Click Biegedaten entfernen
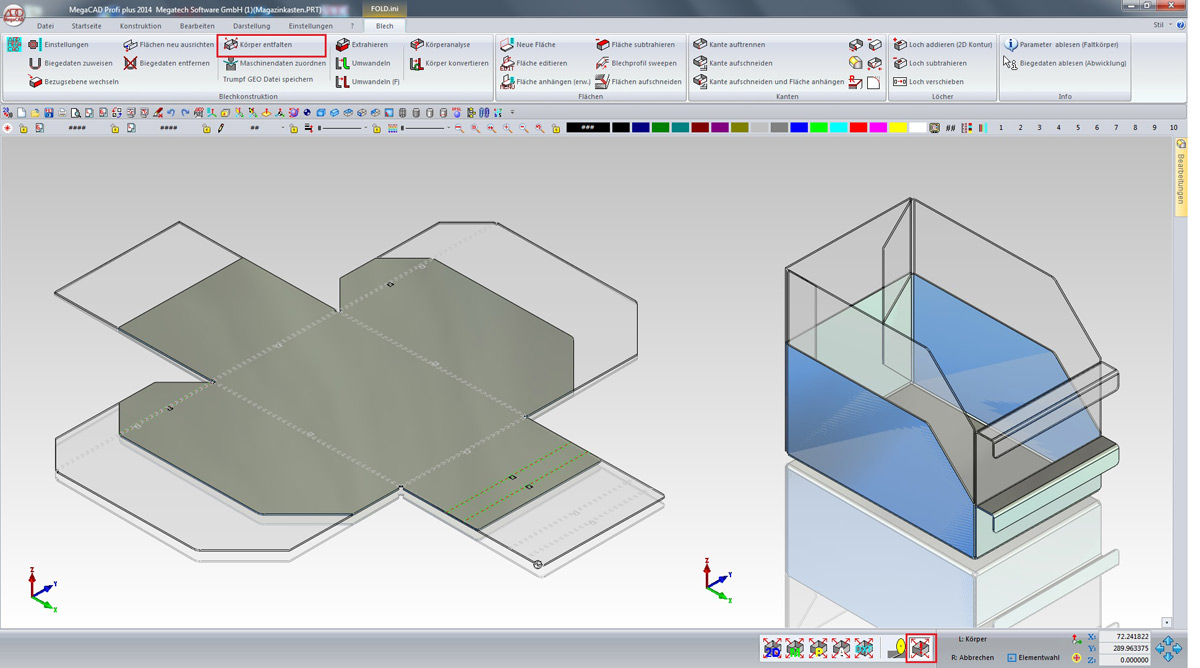 tap(173, 63)
